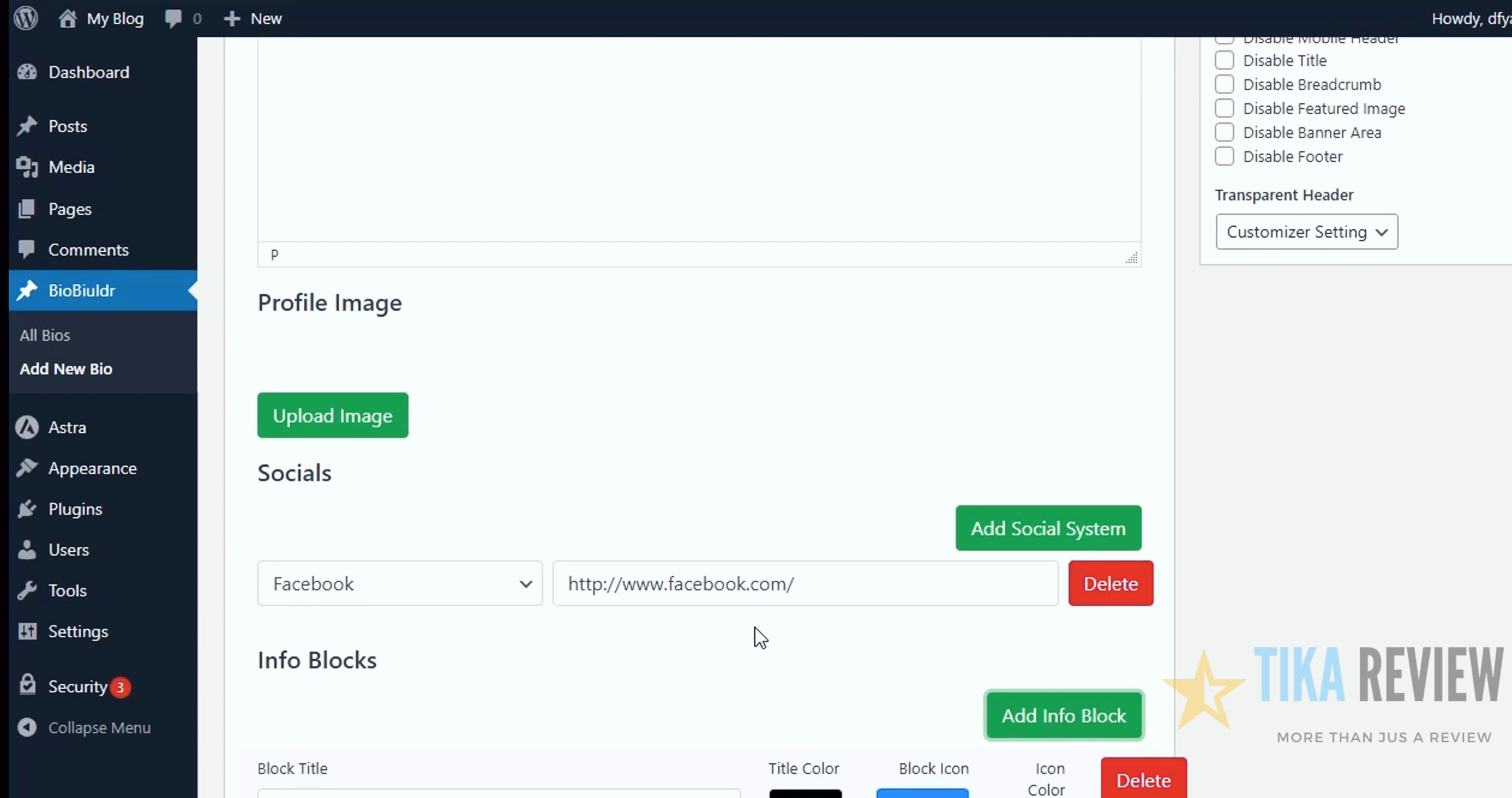This screenshot has height=798, width=1512.
Task: Open the black Title Color swatch
Action: tap(805, 794)
